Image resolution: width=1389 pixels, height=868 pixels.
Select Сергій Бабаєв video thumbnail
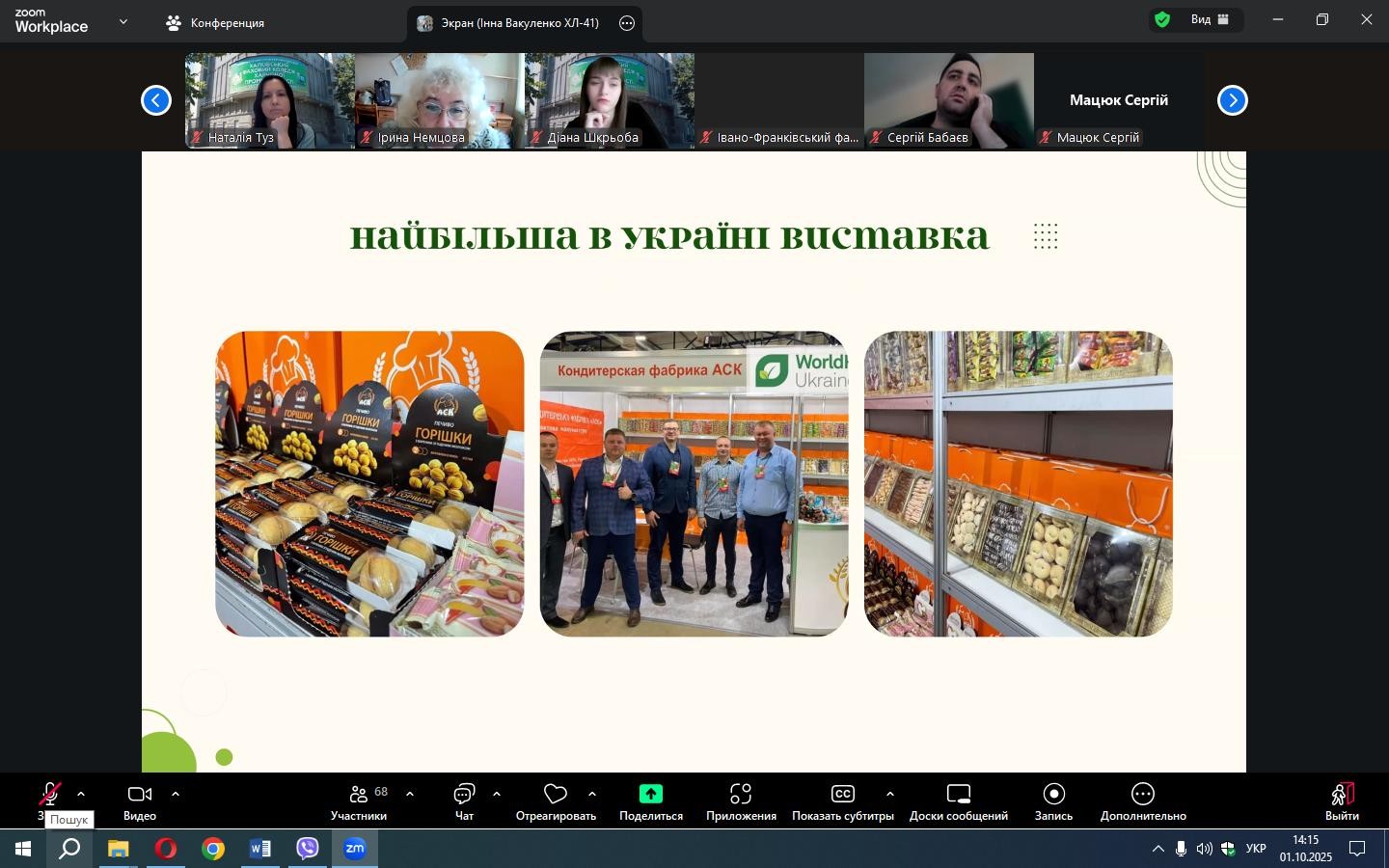point(948,100)
